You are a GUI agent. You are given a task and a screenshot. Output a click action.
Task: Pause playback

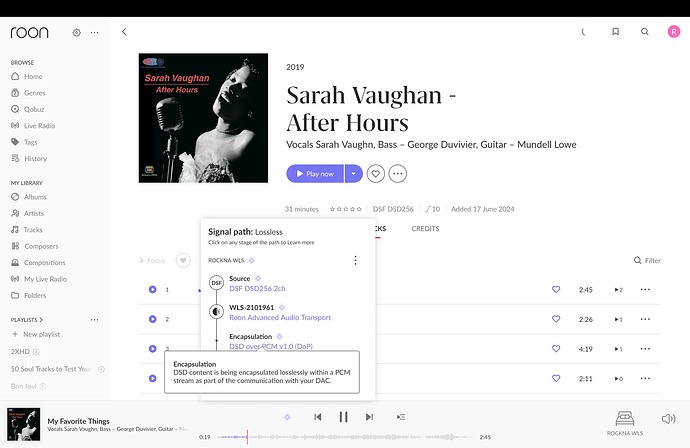click(x=344, y=417)
